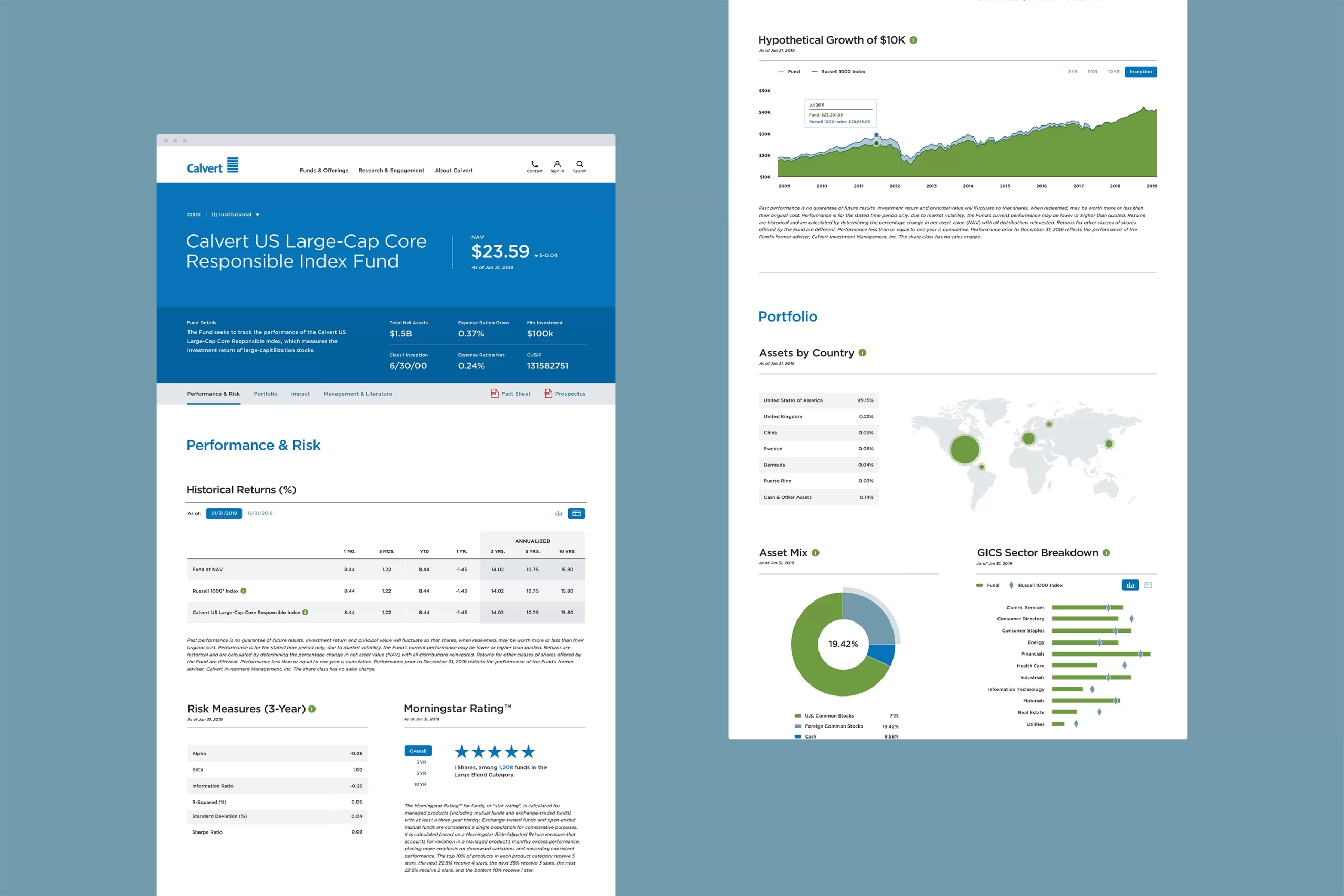Select the 01/31/2019 as-of date
Screen dimensions: 1344x896
(x=224, y=513)
